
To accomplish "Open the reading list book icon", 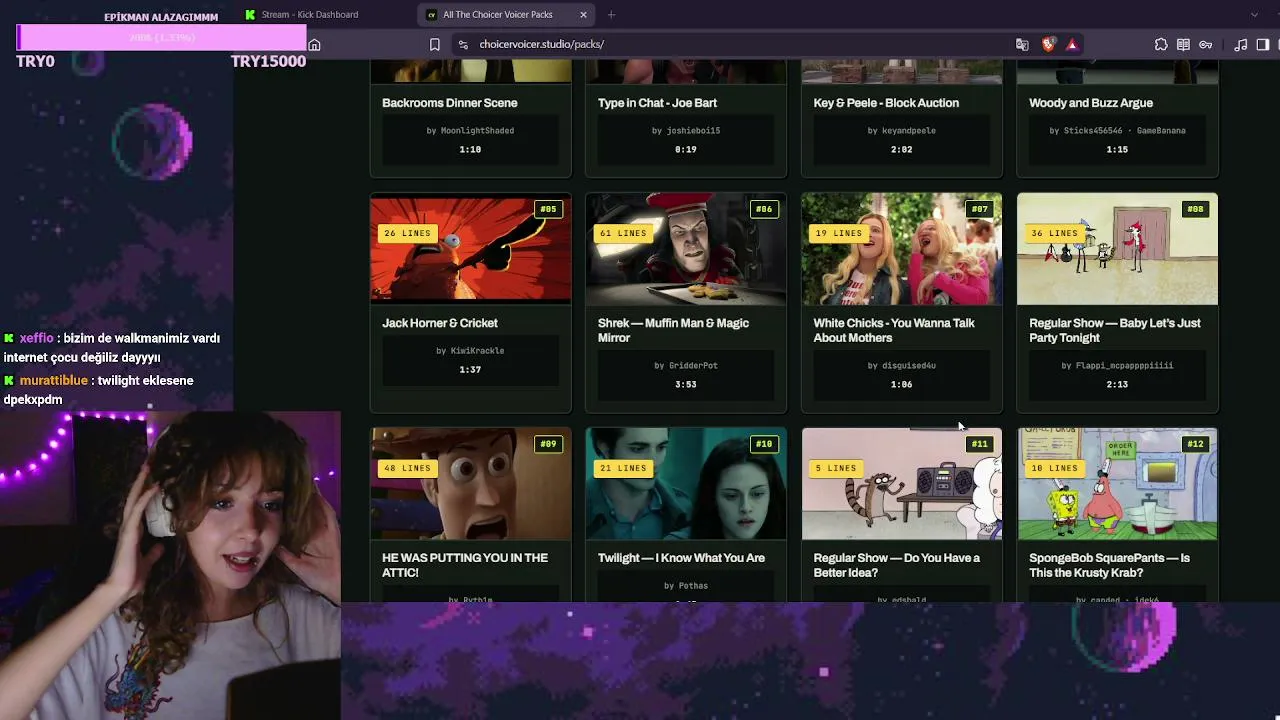I will pos(1183,44).
